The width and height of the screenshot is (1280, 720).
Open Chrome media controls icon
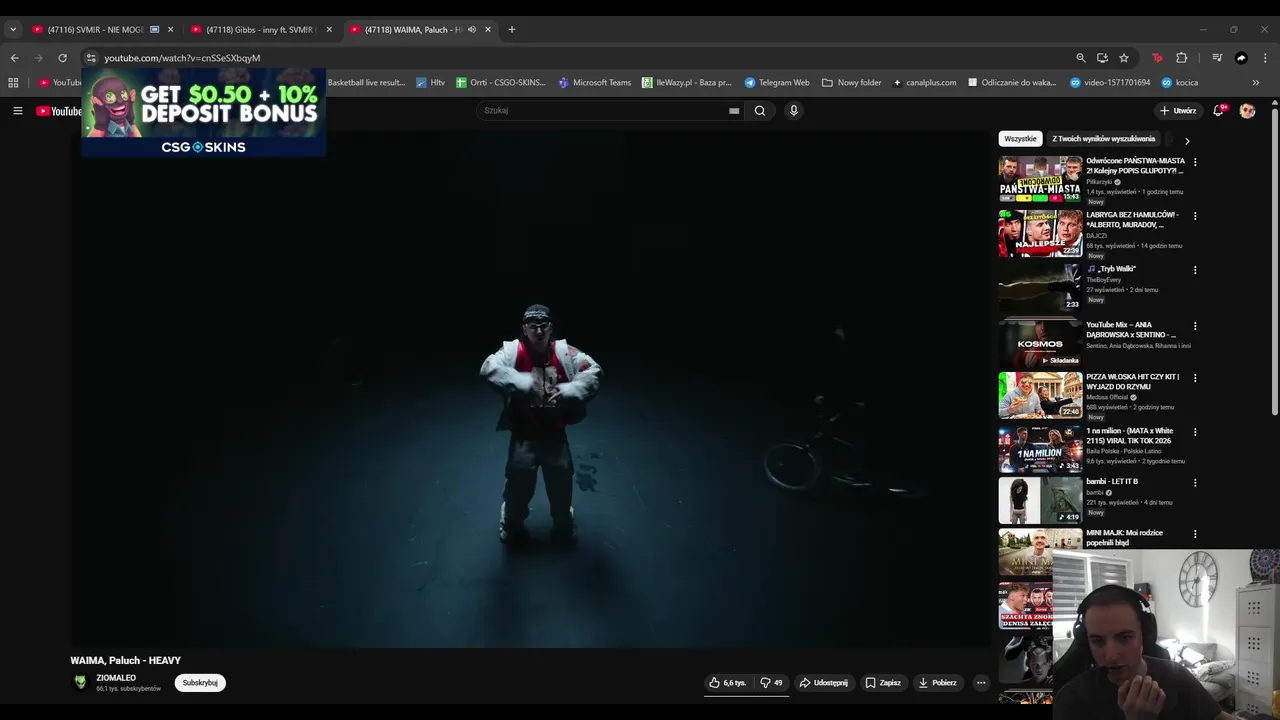[1217, 58]
